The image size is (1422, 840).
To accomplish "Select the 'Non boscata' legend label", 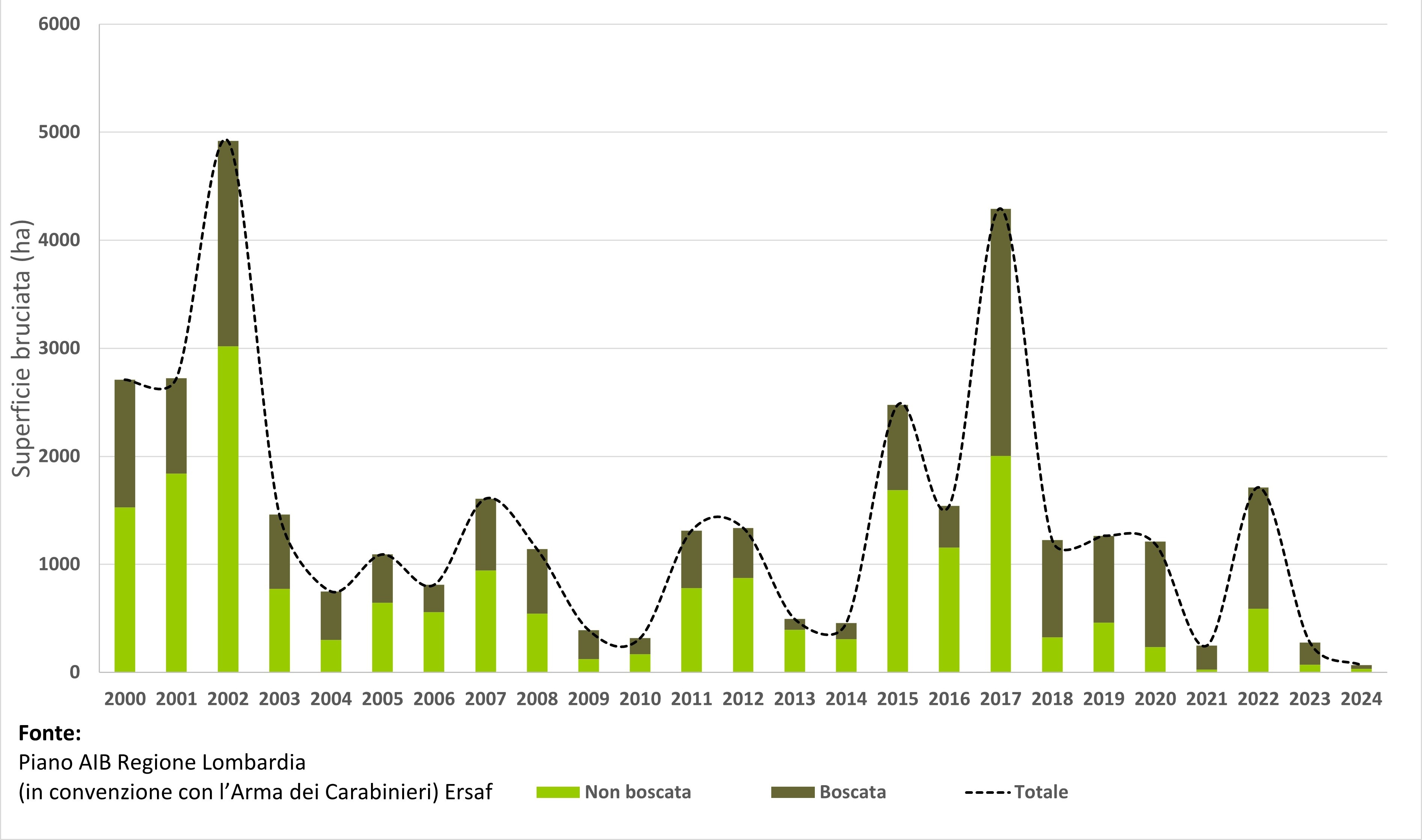I will pyautogui.click(x=638, y=792).
